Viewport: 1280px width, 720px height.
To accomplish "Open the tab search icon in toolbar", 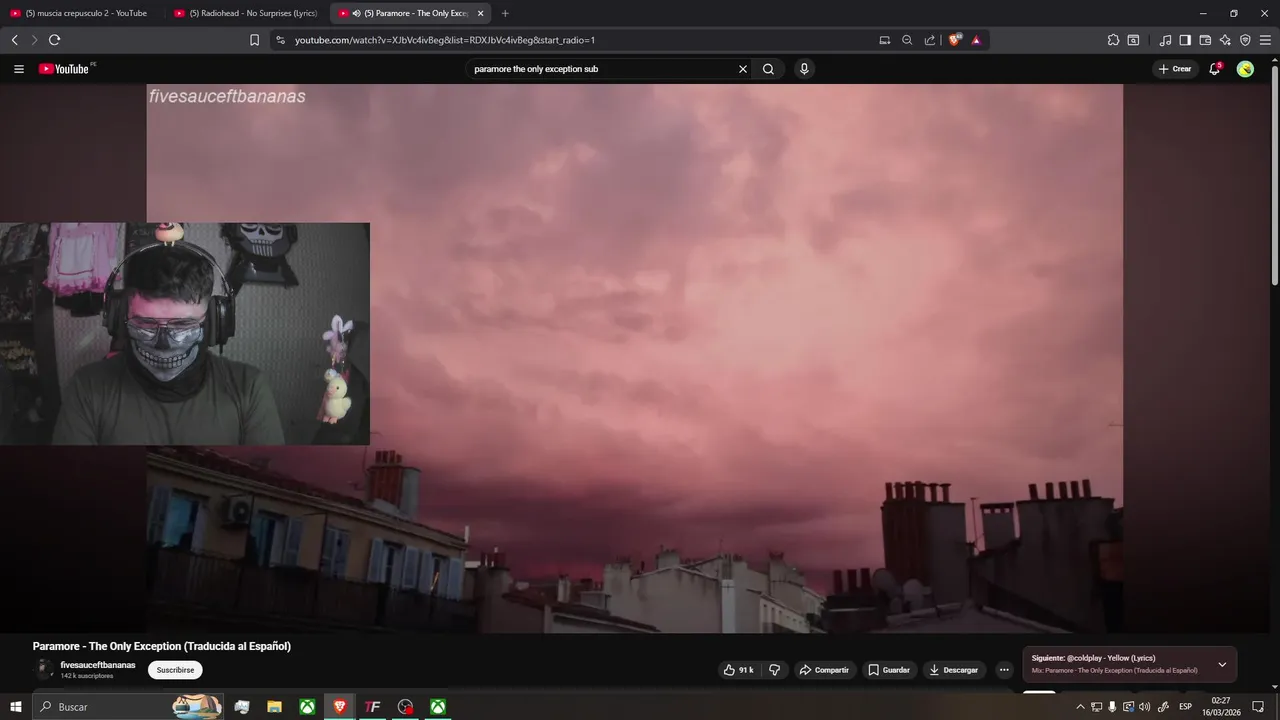I will tap(1133, 40).
